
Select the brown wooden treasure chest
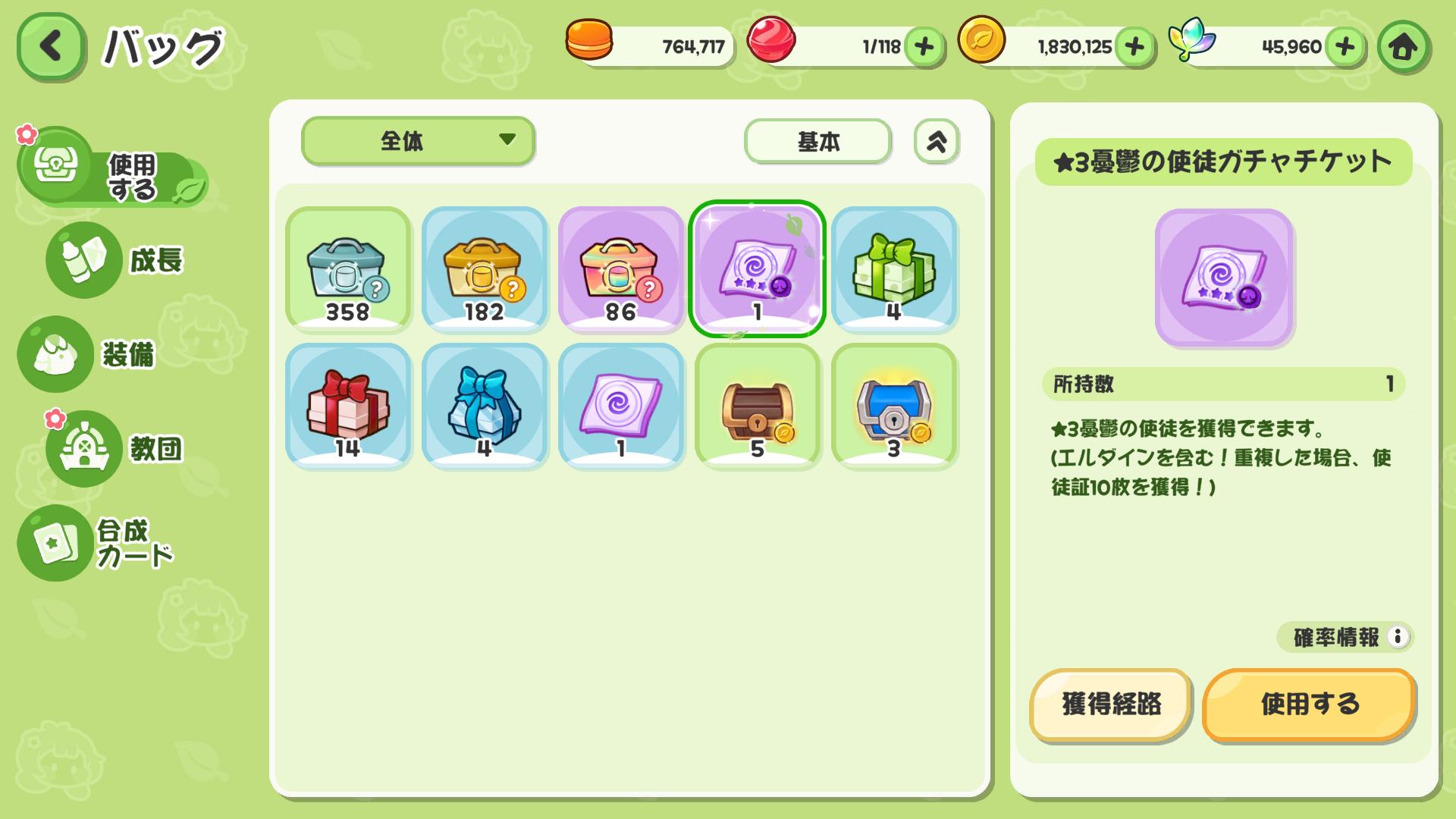758,406
